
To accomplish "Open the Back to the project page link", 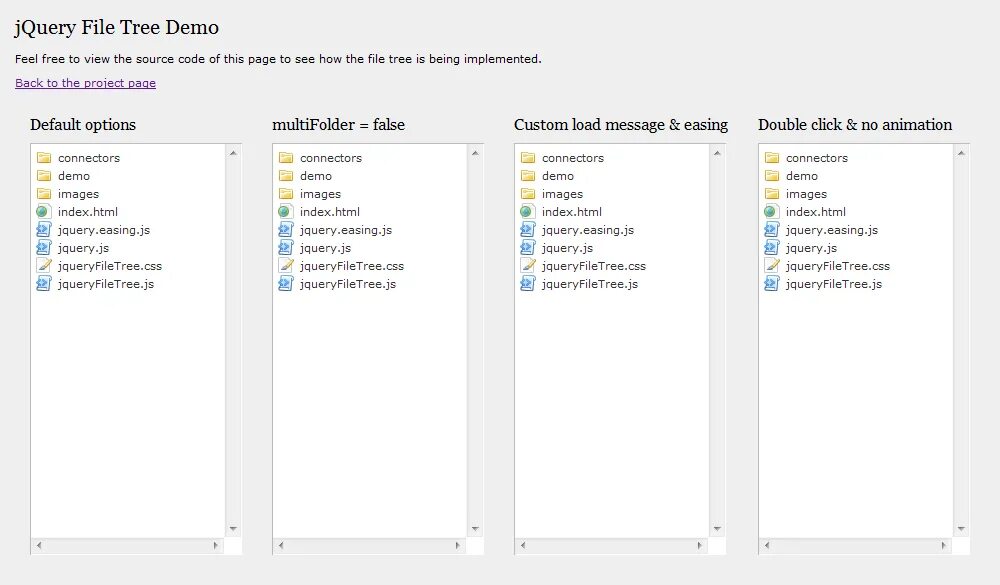I will [85, 83].
